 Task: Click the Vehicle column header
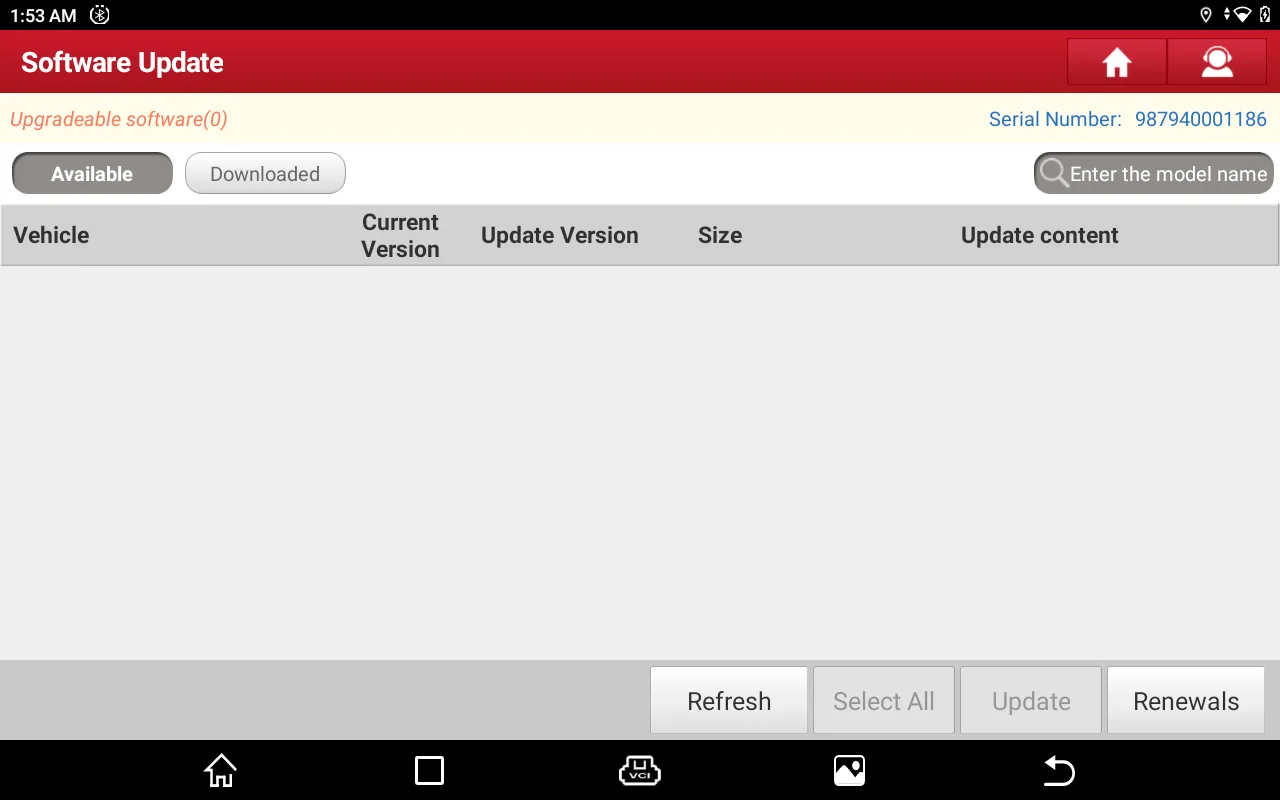(51, 235)
